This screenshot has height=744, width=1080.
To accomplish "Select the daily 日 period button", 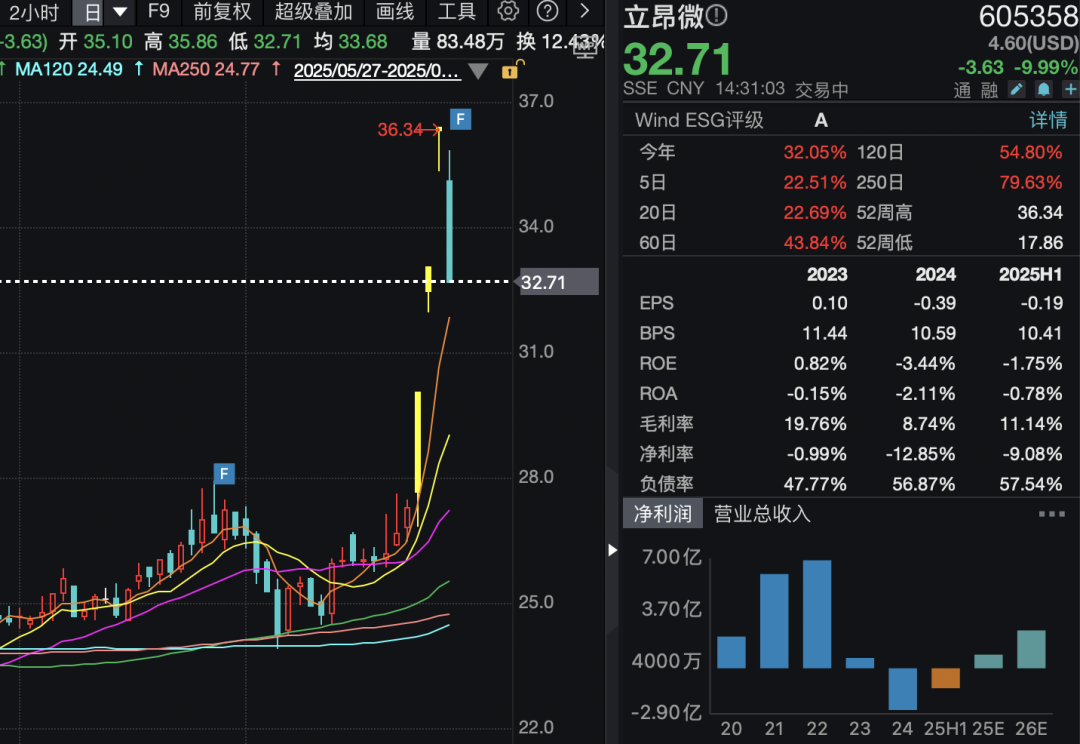I will coord(91,12).
